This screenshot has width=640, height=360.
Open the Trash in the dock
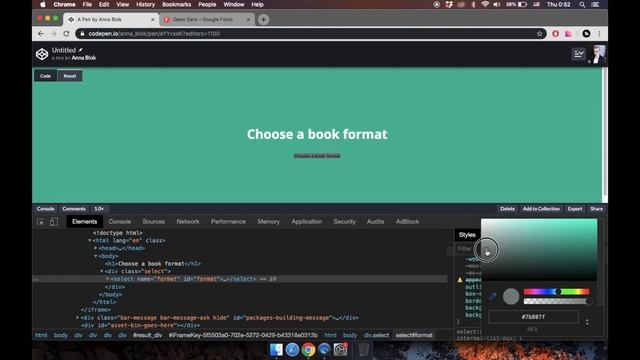tap(363, 349)
